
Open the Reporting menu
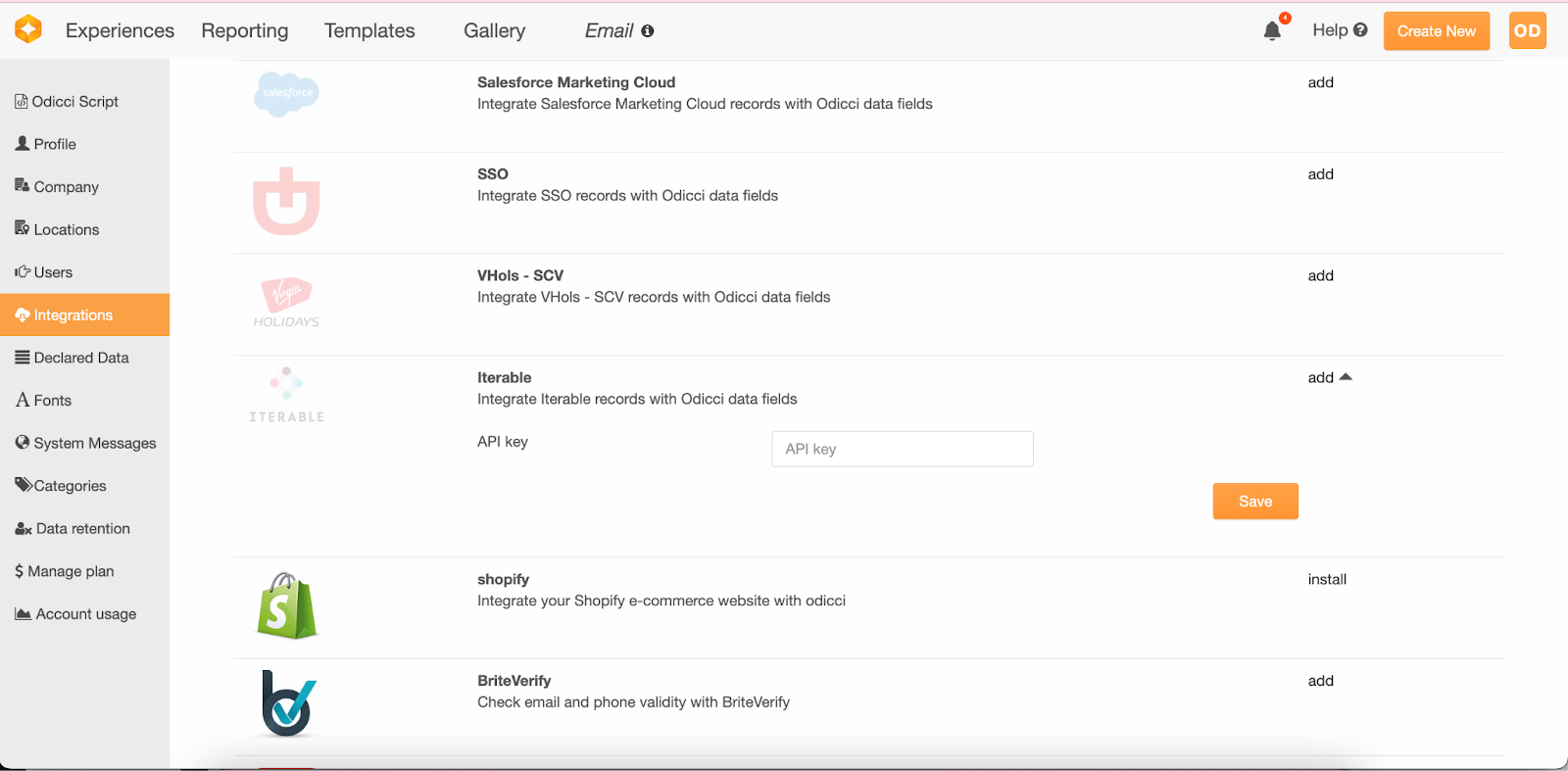pos(245,31)
